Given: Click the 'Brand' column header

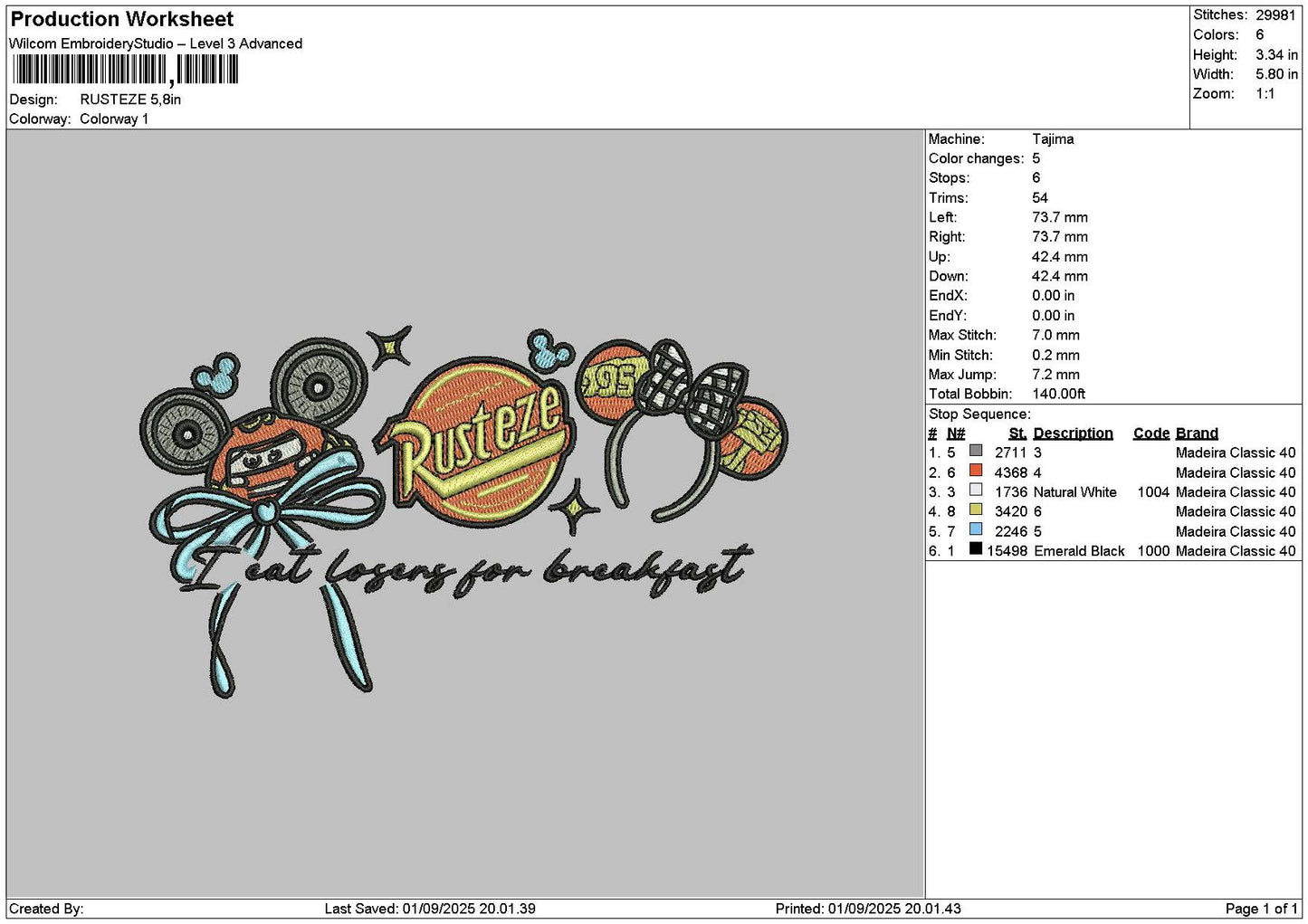Looking at the screenshot, I should tap(1197, 433).
